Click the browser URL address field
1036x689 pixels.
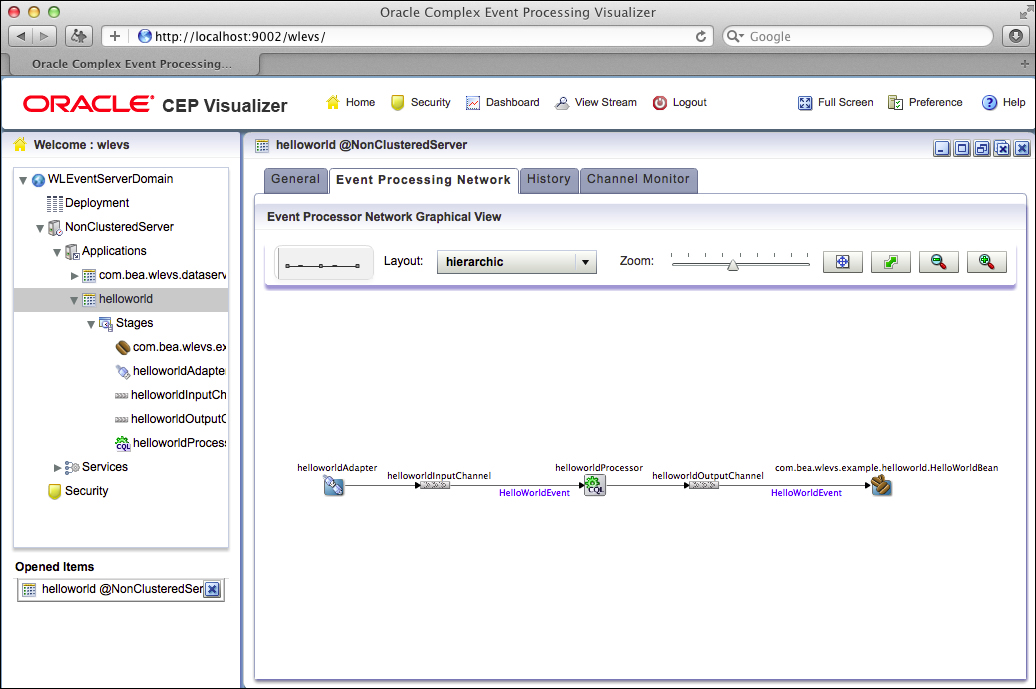click(420, 36)
